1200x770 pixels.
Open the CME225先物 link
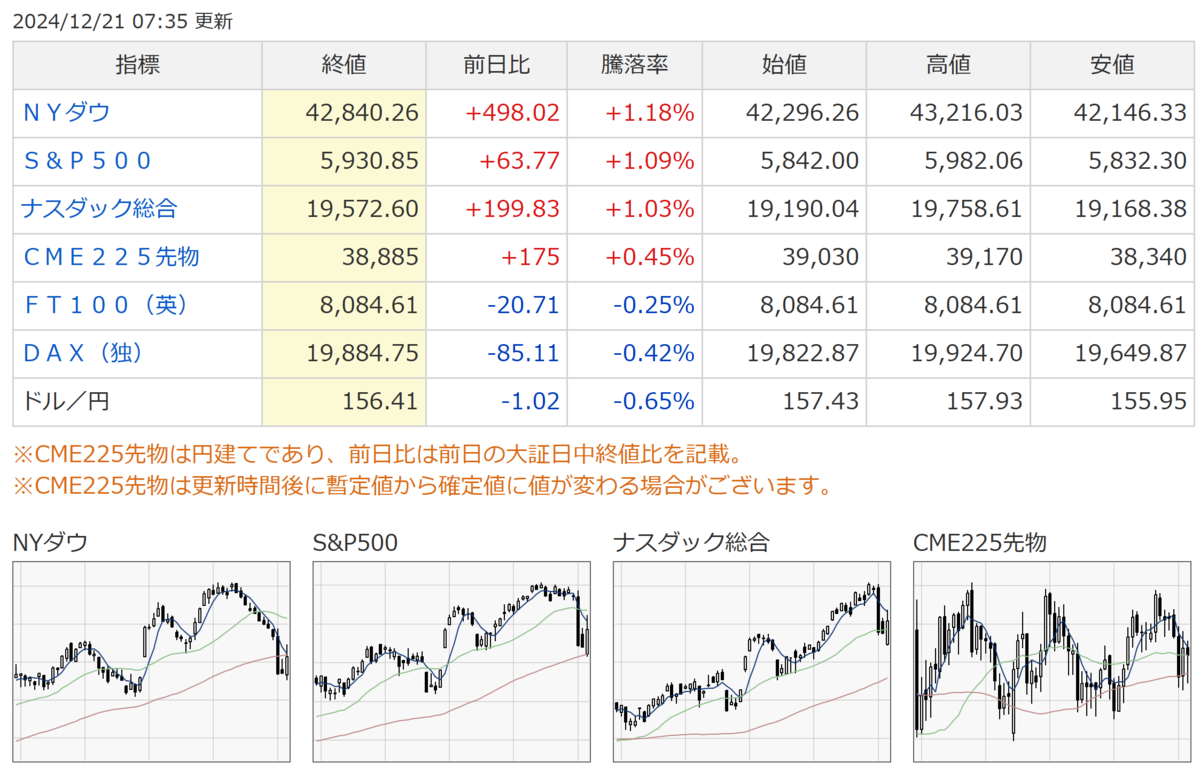tap(111, 257)
